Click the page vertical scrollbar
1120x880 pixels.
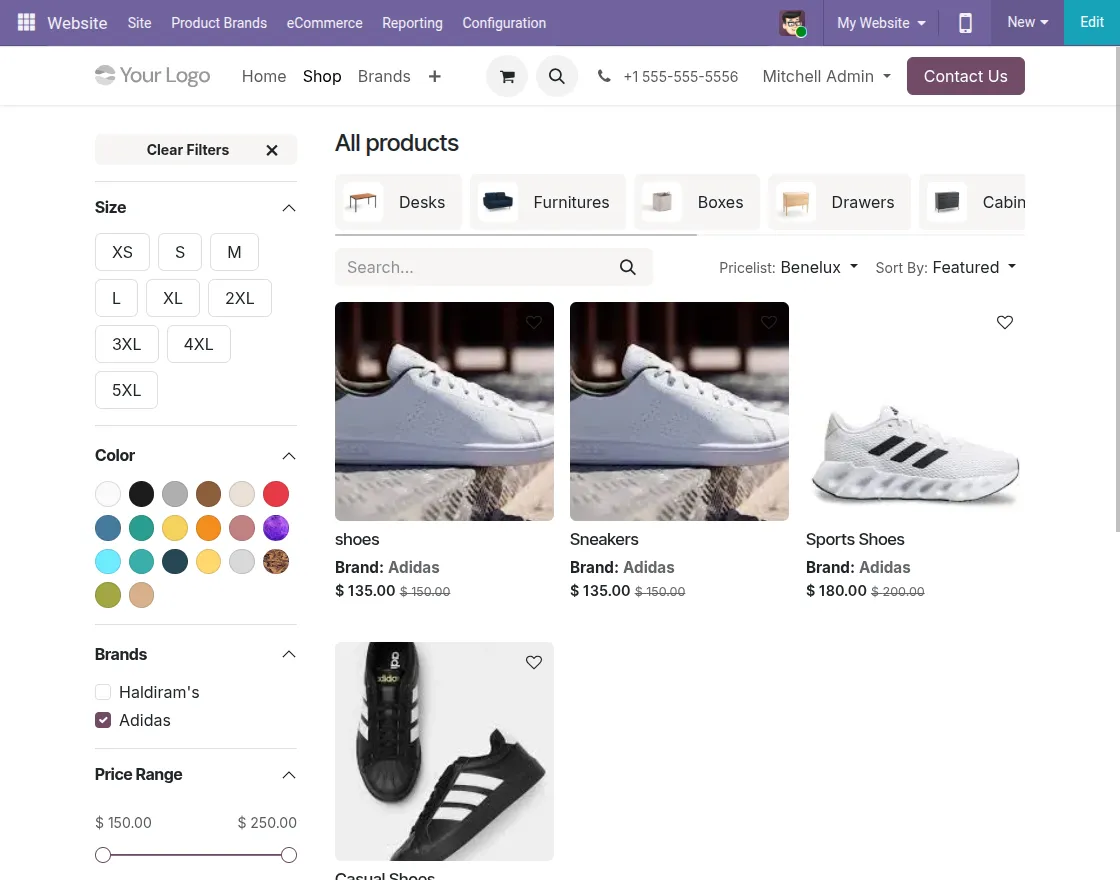[x=1117, y=289]
